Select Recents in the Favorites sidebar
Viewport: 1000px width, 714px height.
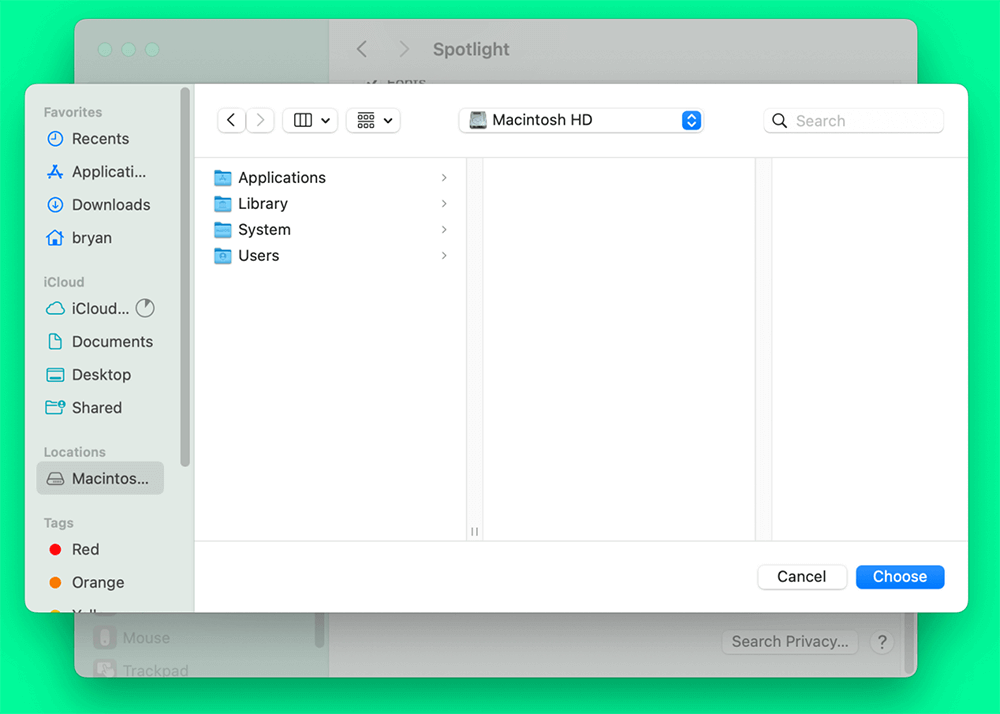99,139
